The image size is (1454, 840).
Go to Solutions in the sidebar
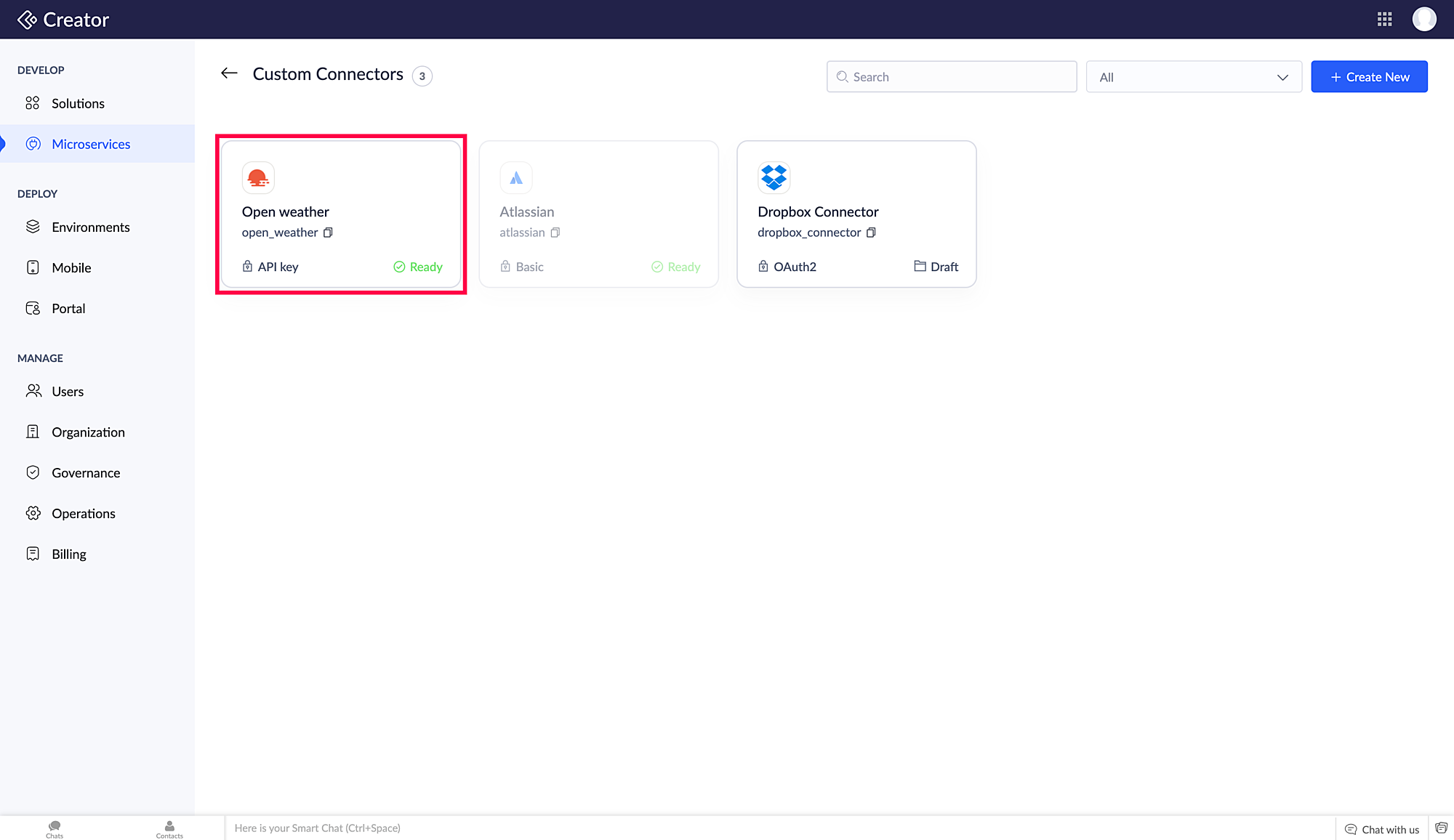78,103
